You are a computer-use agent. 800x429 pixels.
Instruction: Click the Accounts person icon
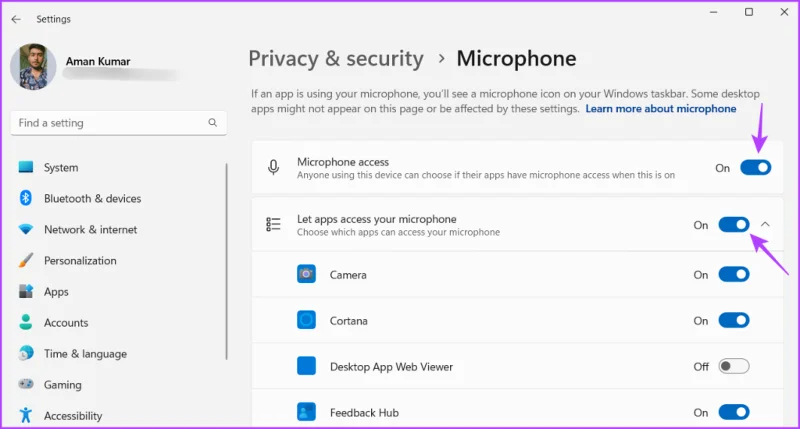tap(26, 322)
